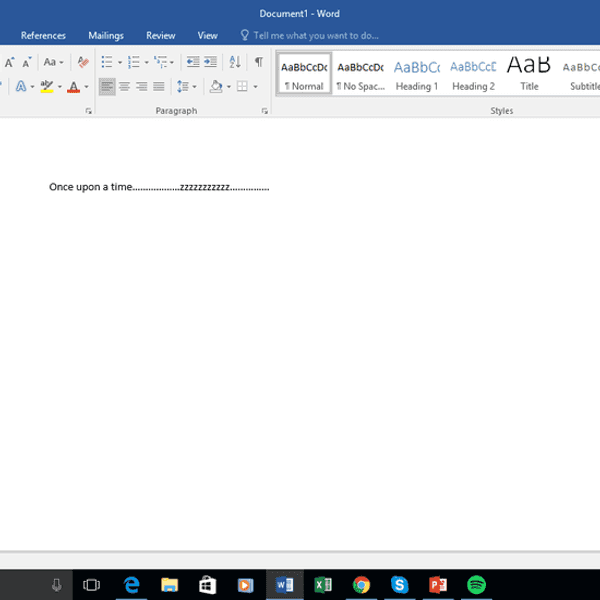Image resolution: width=600 pixels, height=600 pixels.
Task: Open the Borders dropdown arrow
Action: 255,87
